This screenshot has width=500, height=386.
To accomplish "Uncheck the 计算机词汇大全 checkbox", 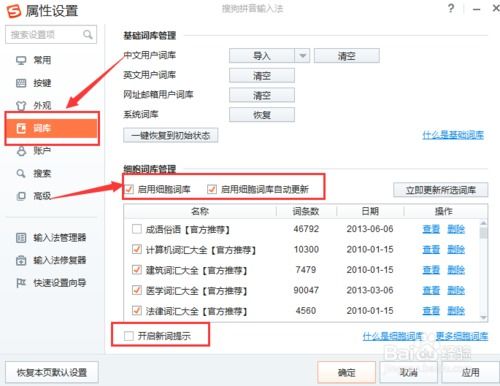I will pos(137,249).
